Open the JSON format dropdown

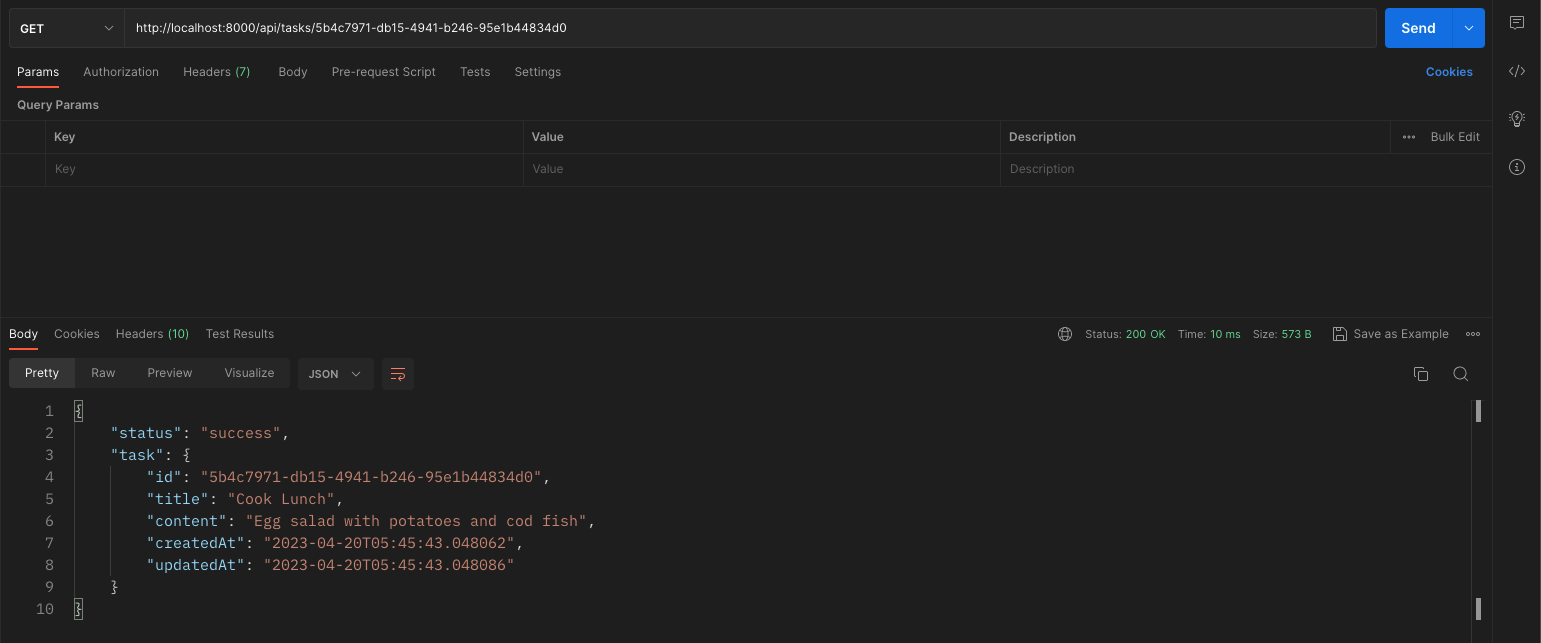335,374
